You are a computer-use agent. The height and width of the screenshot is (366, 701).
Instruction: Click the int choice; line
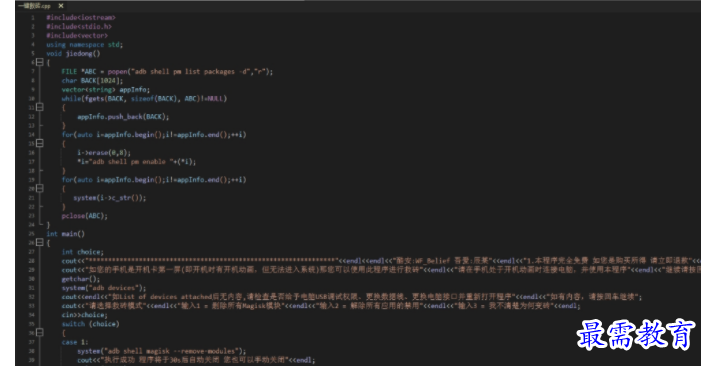(x=82, y=252)
